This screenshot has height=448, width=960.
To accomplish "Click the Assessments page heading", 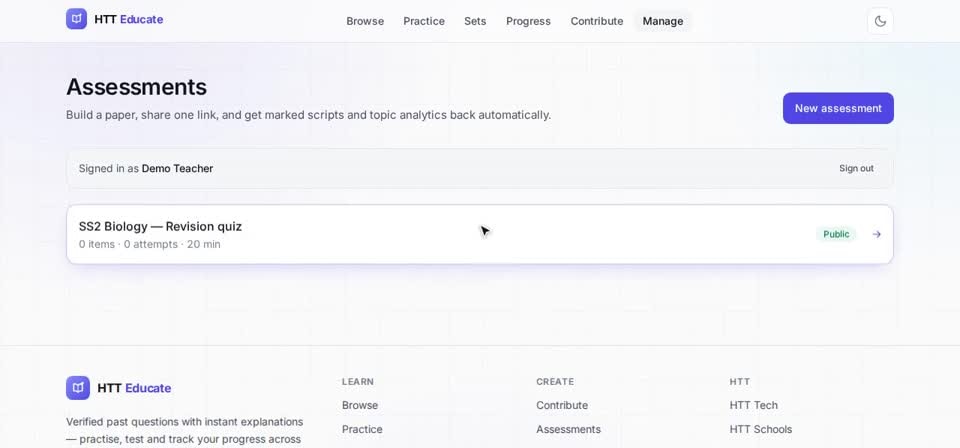I will (137, 87).
